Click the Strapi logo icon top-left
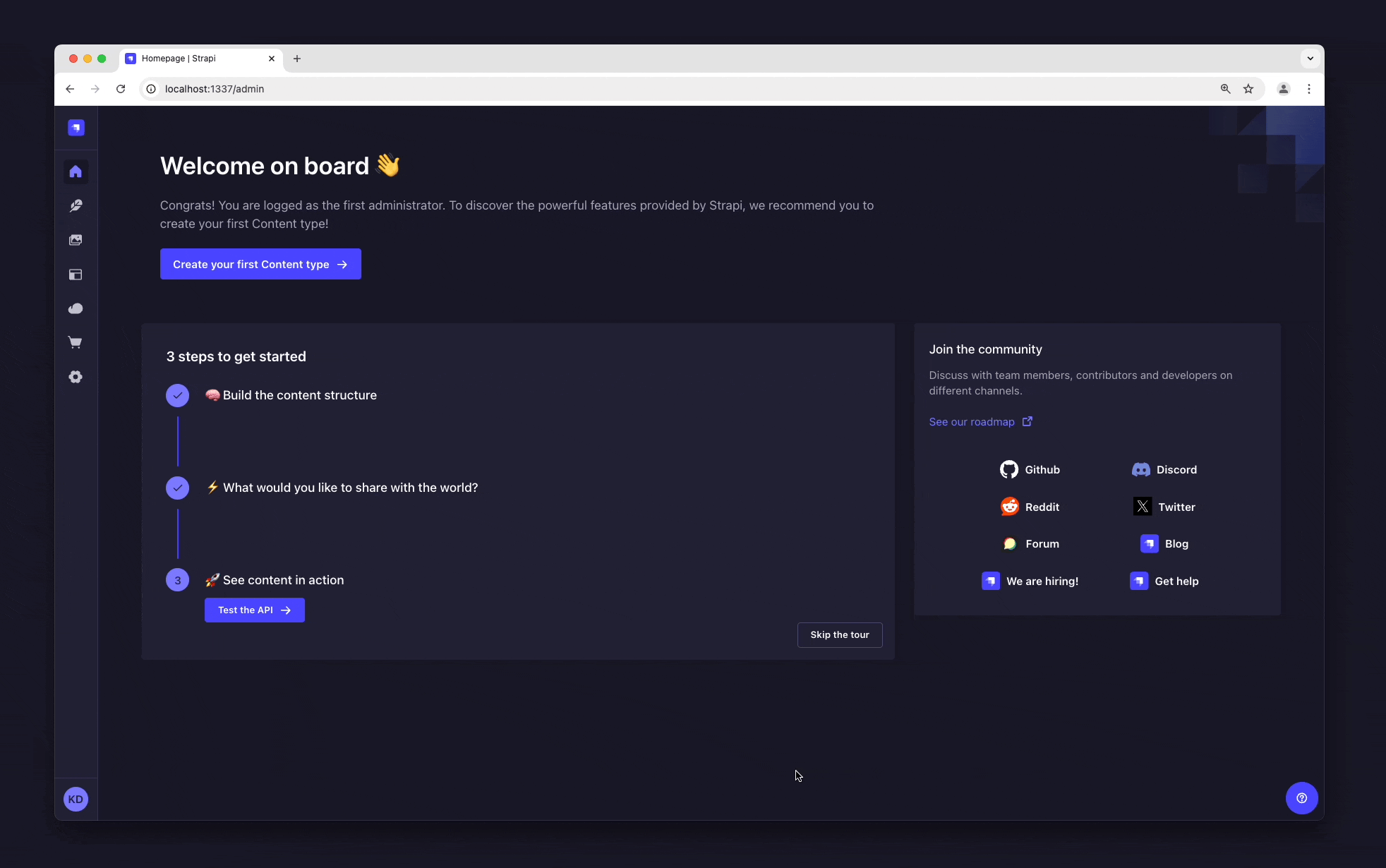Viewport: 1386px width, 868px height. pyautogui.click(x=76, y=127)
